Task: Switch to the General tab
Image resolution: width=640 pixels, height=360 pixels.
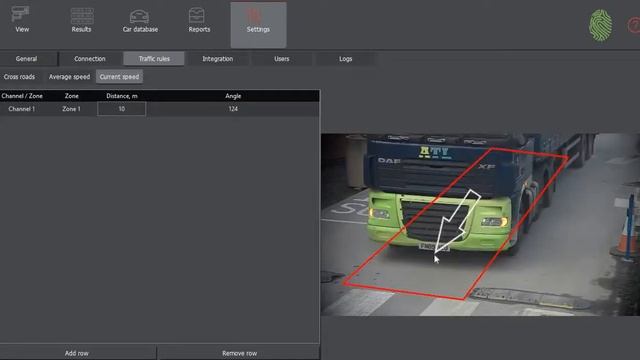Action: (27, 59)
